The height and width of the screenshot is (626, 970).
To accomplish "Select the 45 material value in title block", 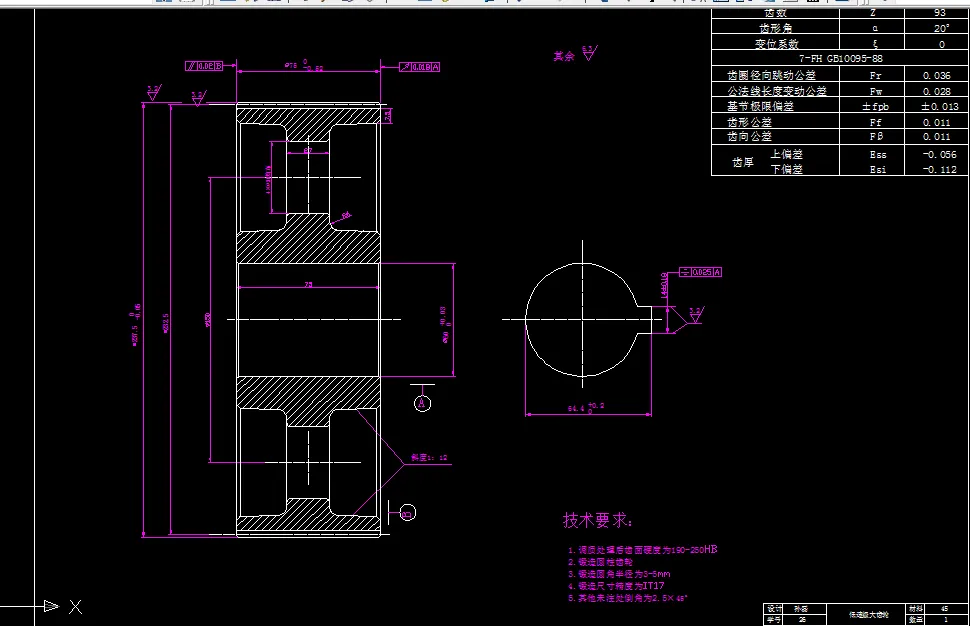I will [945, 609].
